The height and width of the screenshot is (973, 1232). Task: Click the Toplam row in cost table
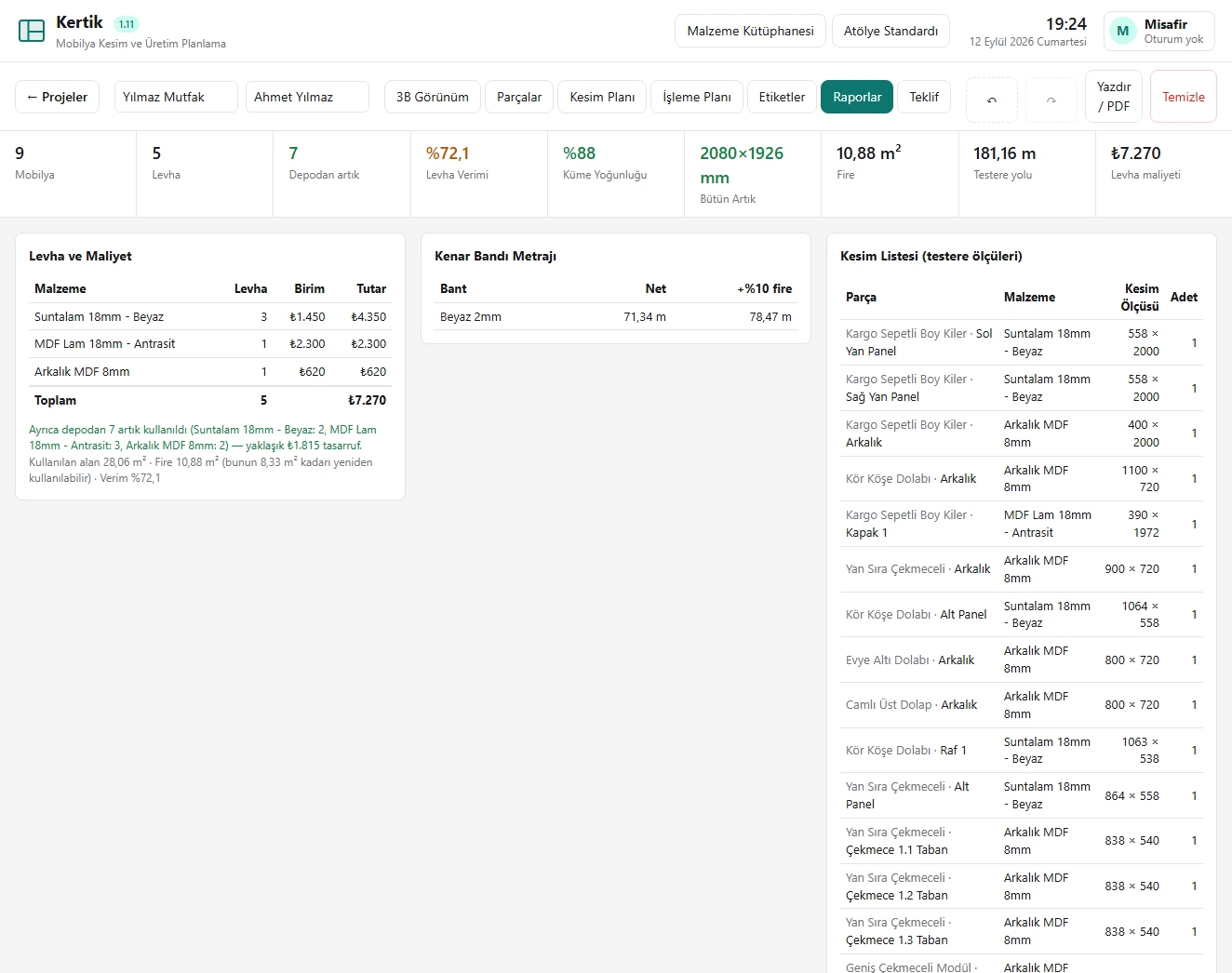pyautogui.click(x=210, y=401)
